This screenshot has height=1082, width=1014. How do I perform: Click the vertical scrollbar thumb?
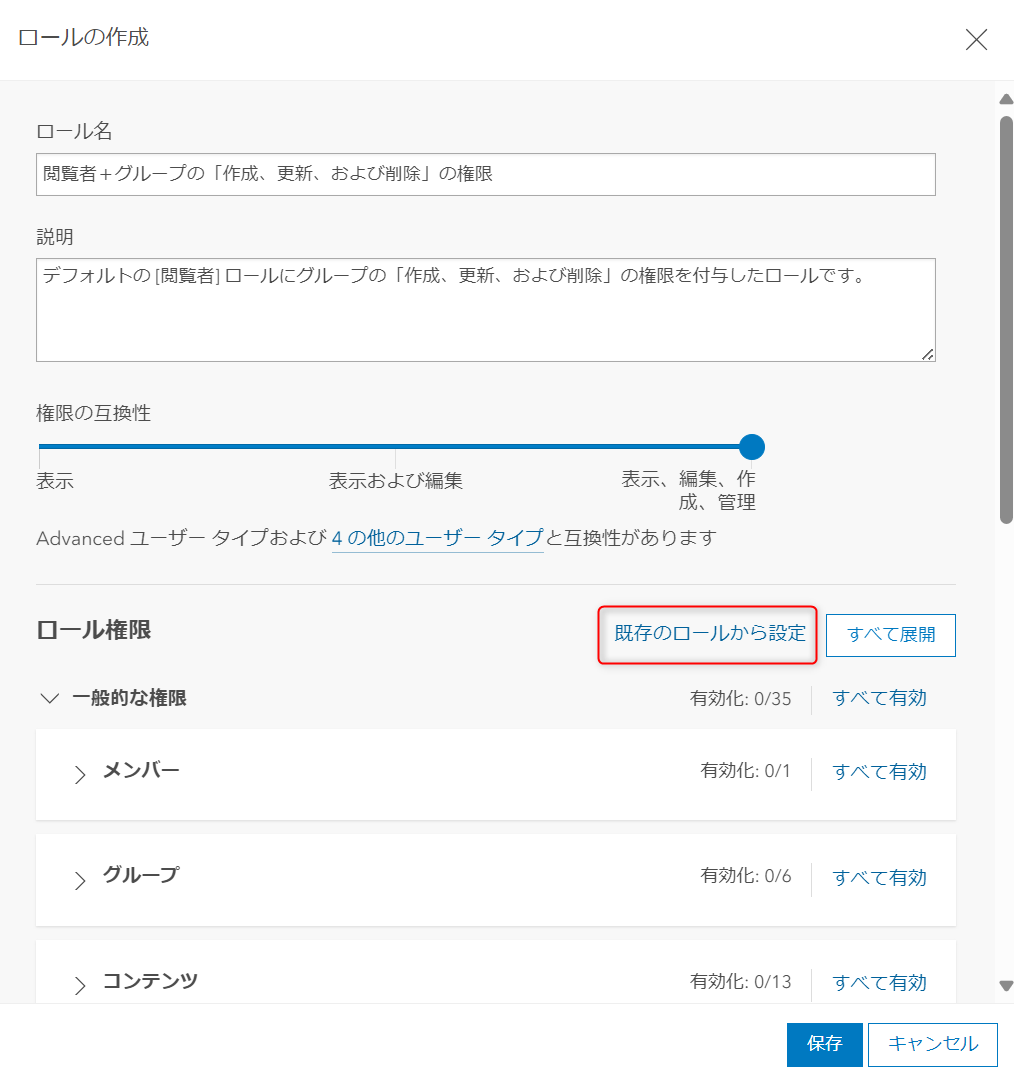tap(1006, 320)
